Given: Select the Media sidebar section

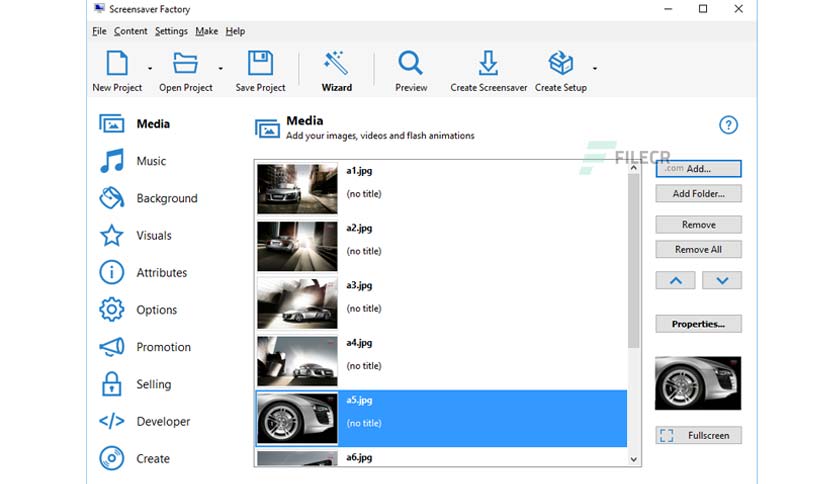Looking at the screenshot, I should pyautogui.click(x=135, y=124).
